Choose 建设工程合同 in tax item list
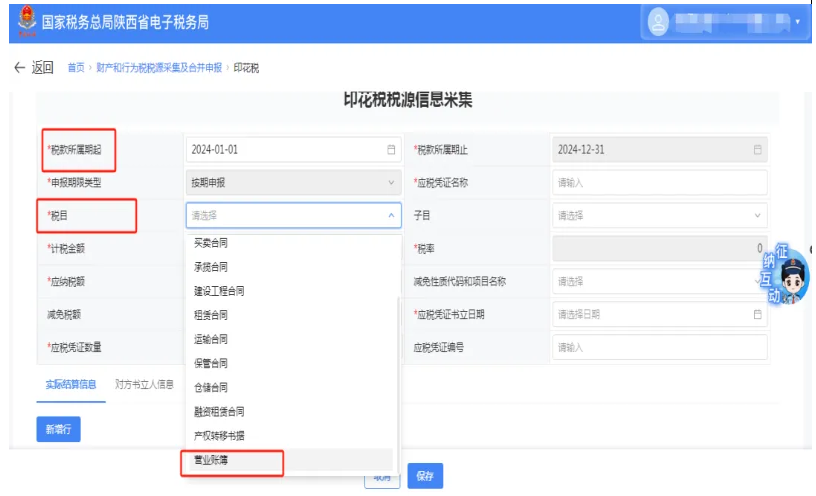The height and width of the screenshot is (496, 816). click(x=219, y=291)
